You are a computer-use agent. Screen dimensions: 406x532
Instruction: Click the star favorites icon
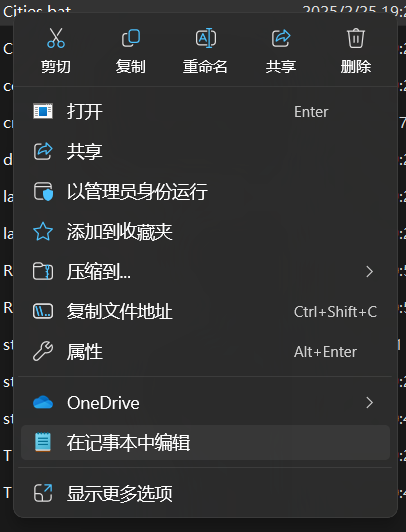tap(43, 231)
